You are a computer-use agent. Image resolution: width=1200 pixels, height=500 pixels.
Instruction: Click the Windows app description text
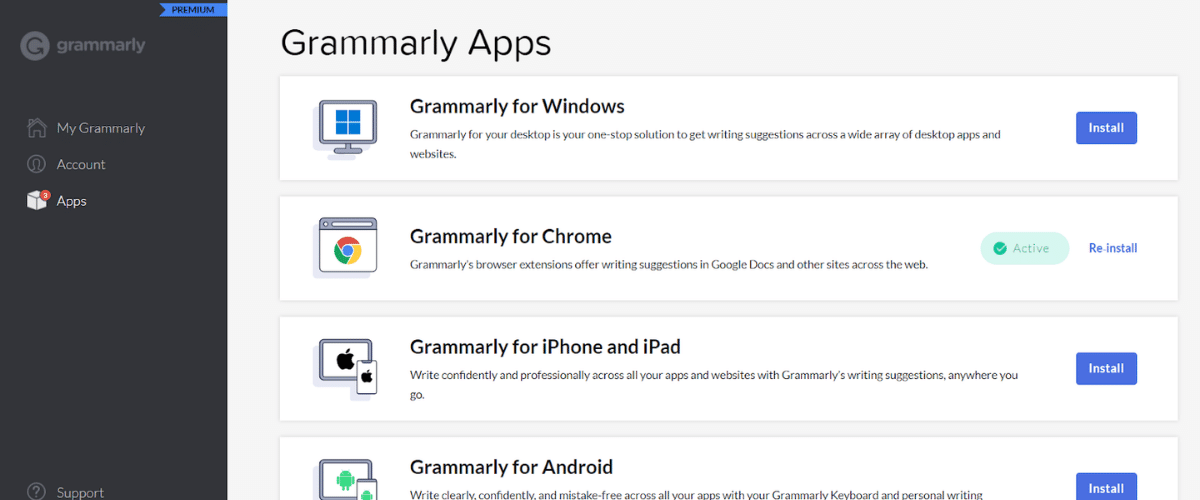705,144
